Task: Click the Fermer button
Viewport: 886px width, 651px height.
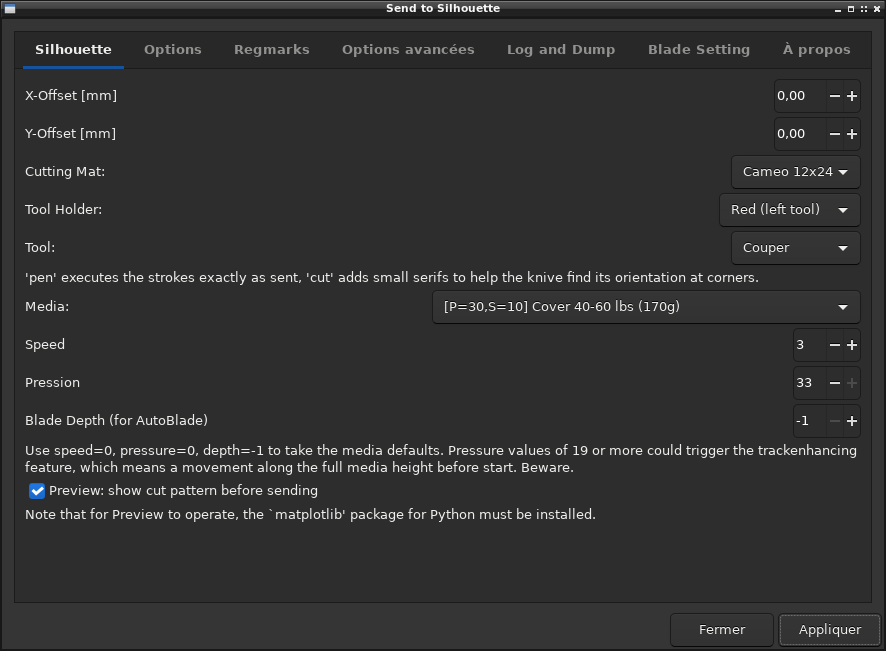Action: point(722,630)
